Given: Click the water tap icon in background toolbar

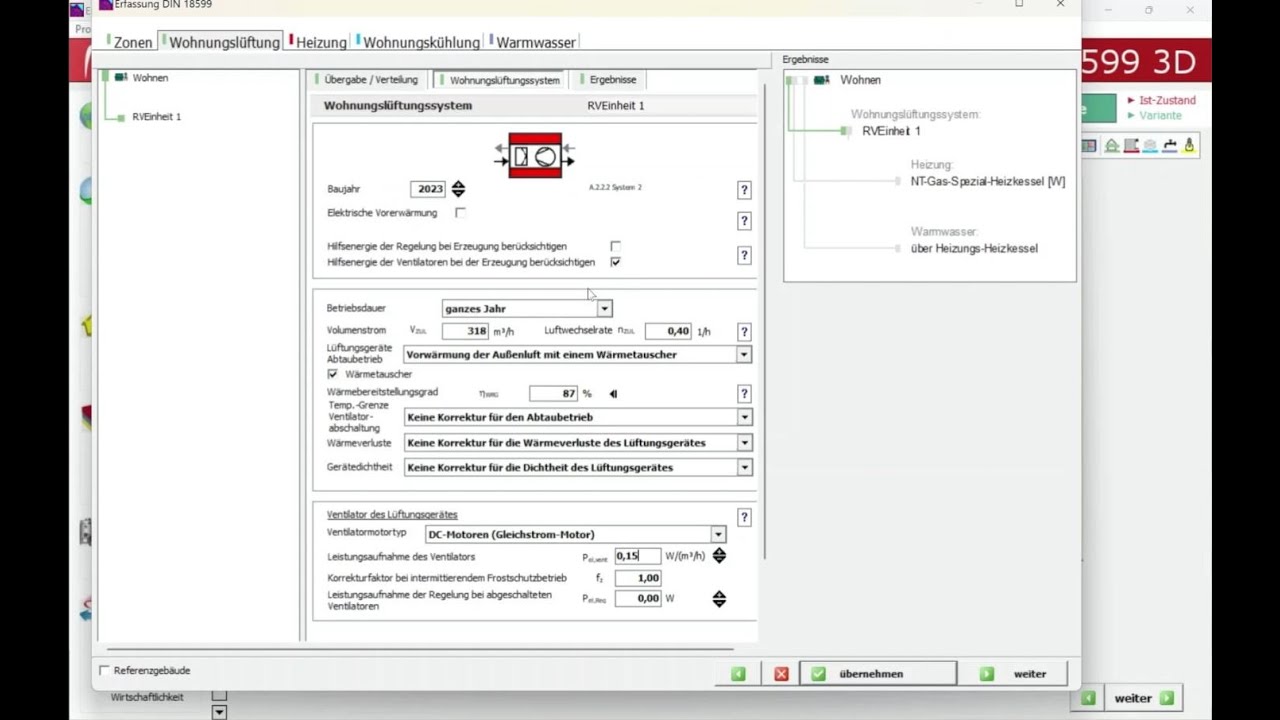Looking at the screenshot, I should [1170, 146].
